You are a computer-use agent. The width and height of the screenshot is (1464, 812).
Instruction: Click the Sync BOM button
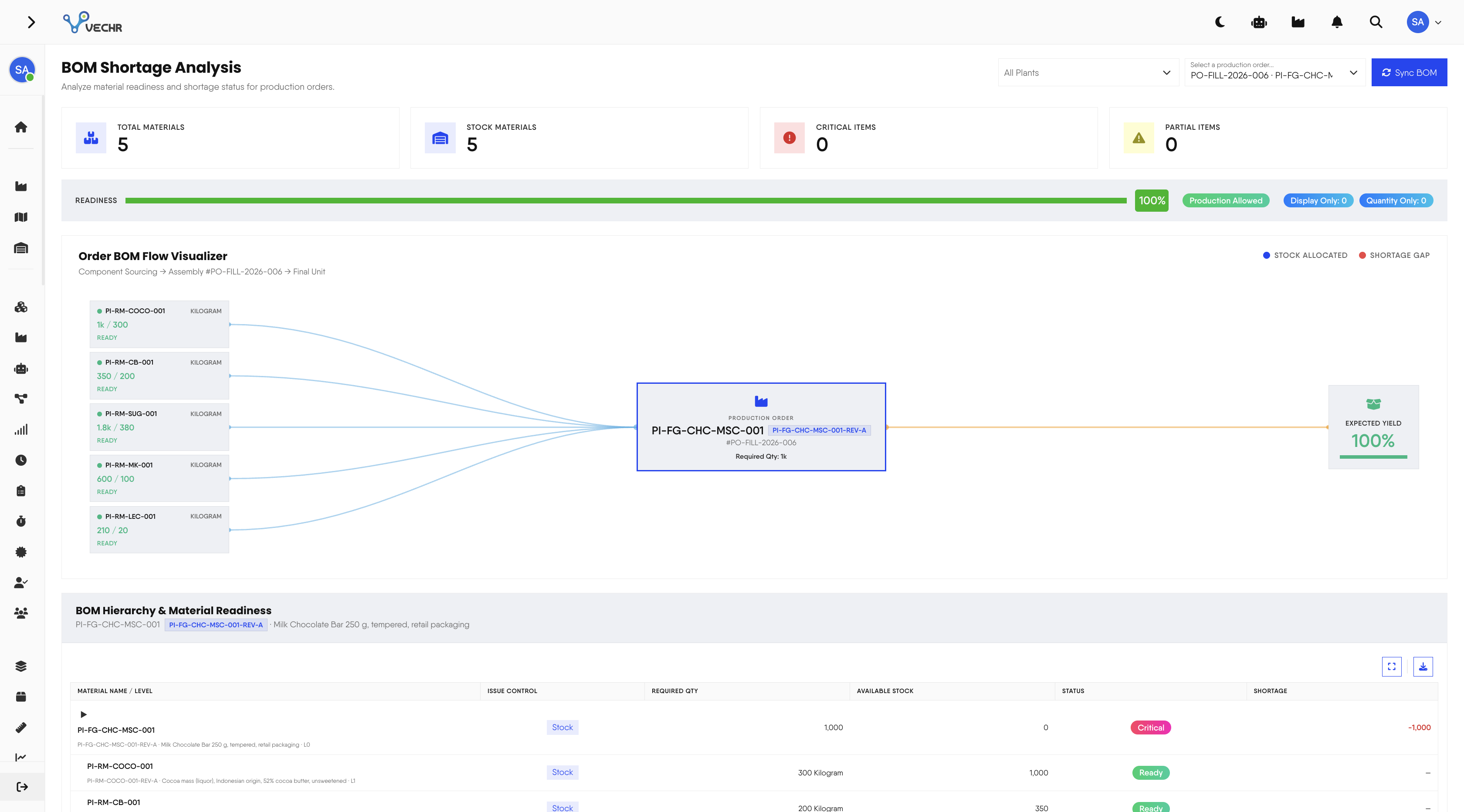pyautogui.click(x=1409, y=73)
